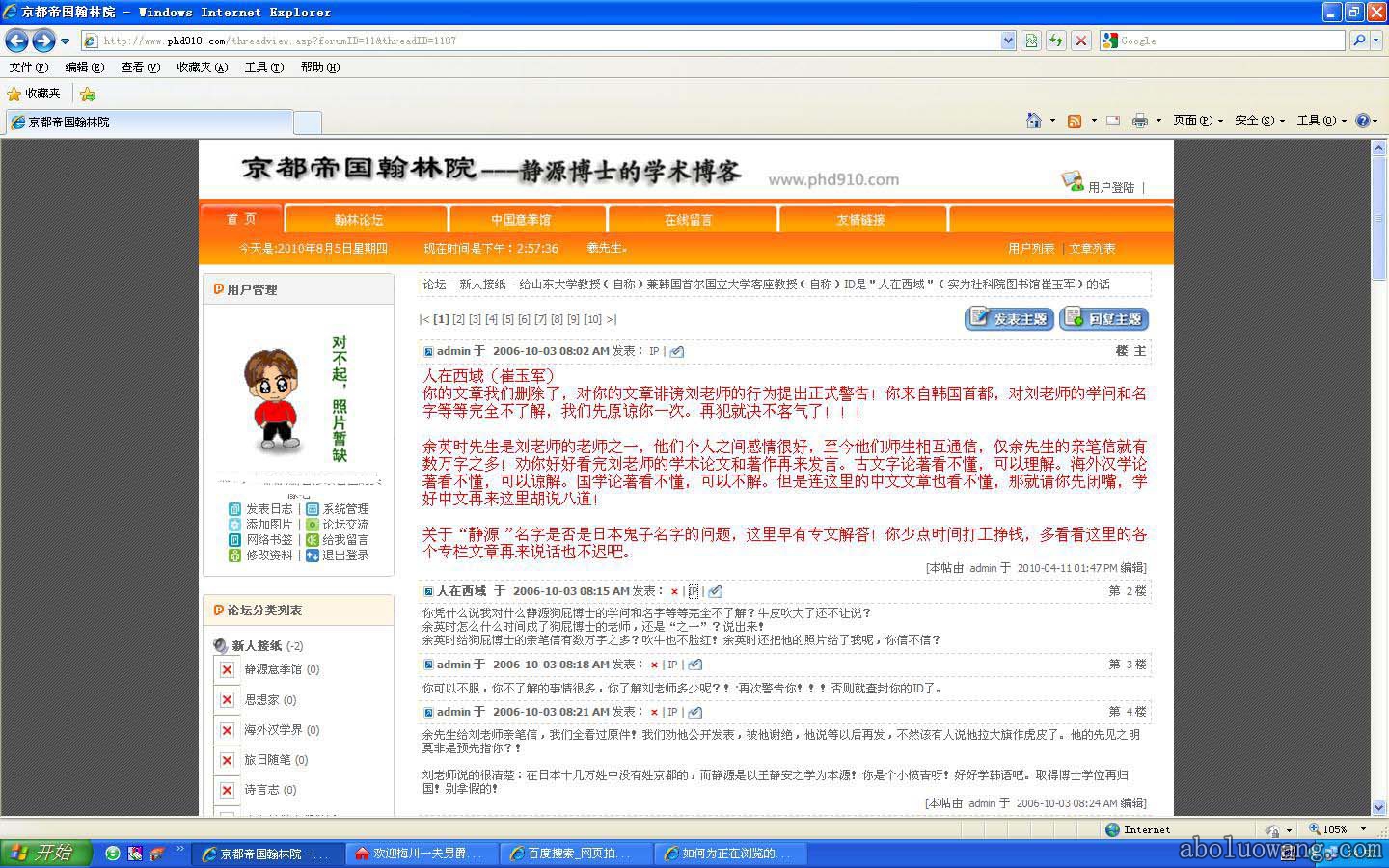This screenshot has width=1389, height=868.
Task: Click 退出登录 logout icon link
Action: (338, 555)
